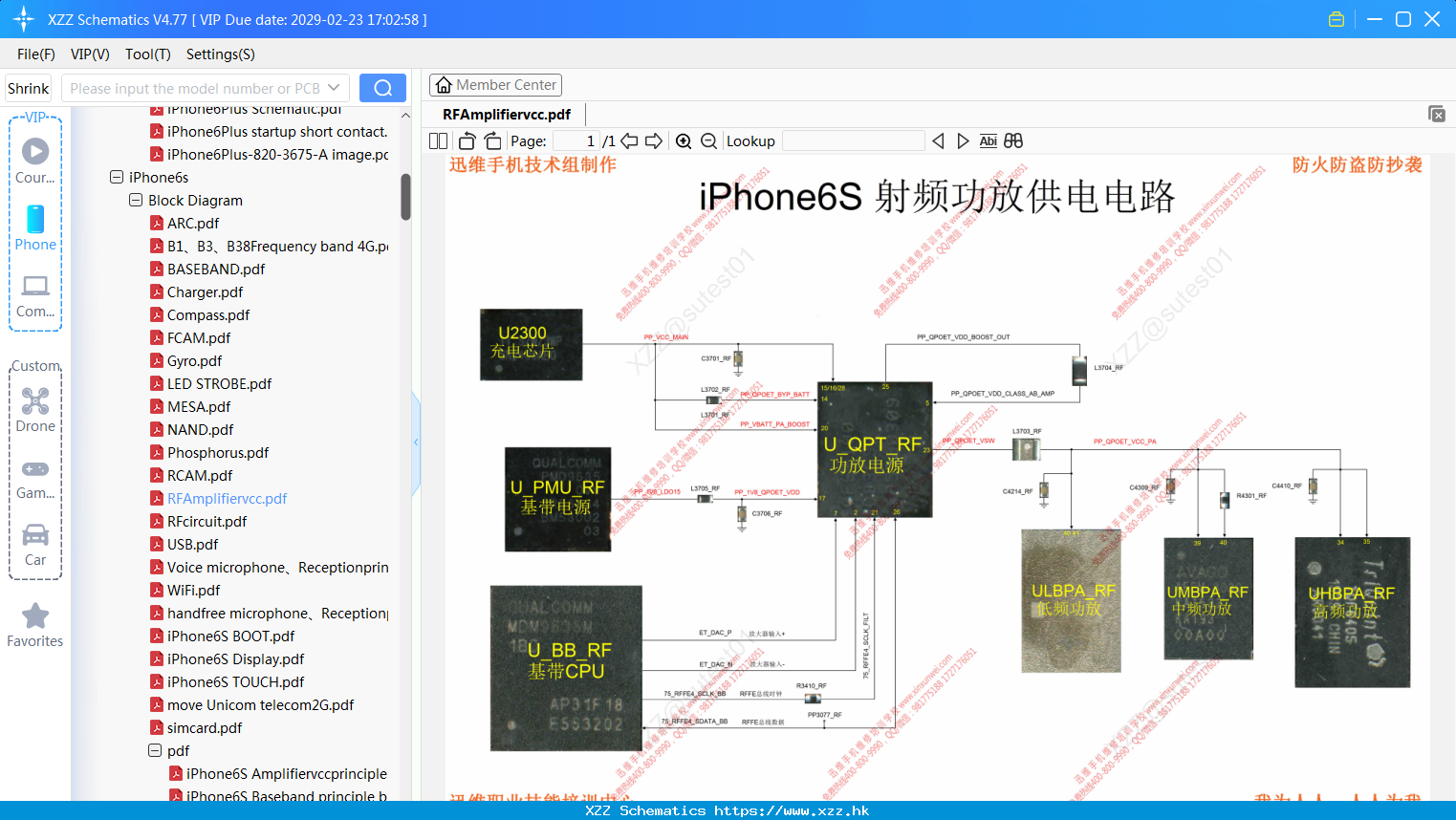Collapse the left panel with the side handle

pyautogui.click(x=416, y=442)
